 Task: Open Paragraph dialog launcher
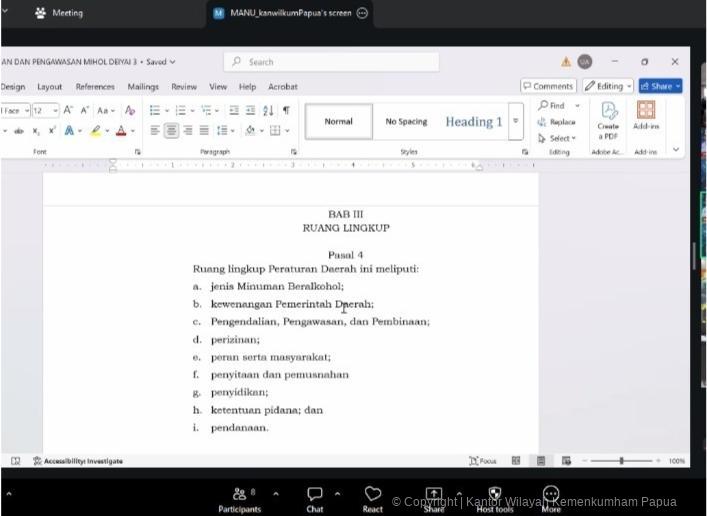tap(294, 152)
